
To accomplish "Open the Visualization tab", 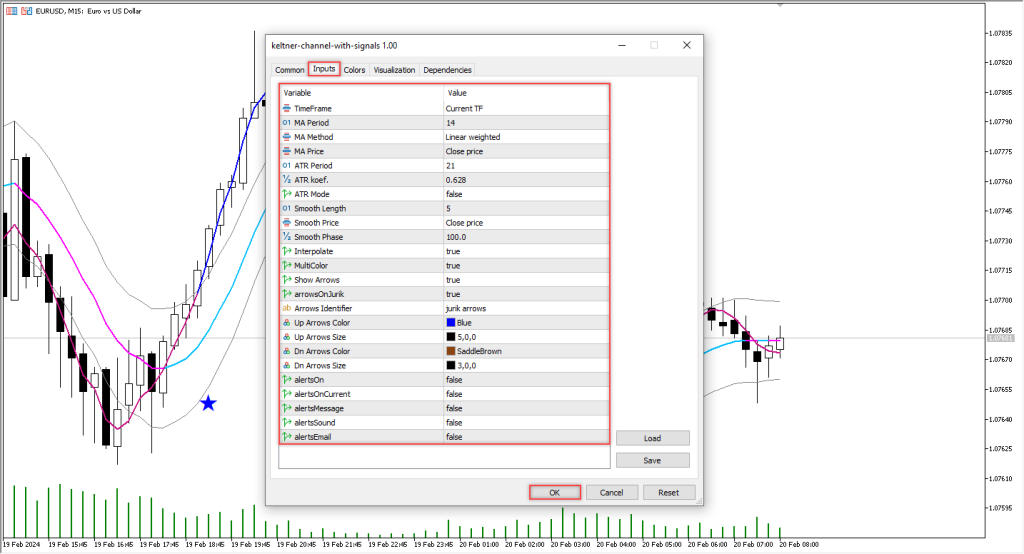I will 394,70.
